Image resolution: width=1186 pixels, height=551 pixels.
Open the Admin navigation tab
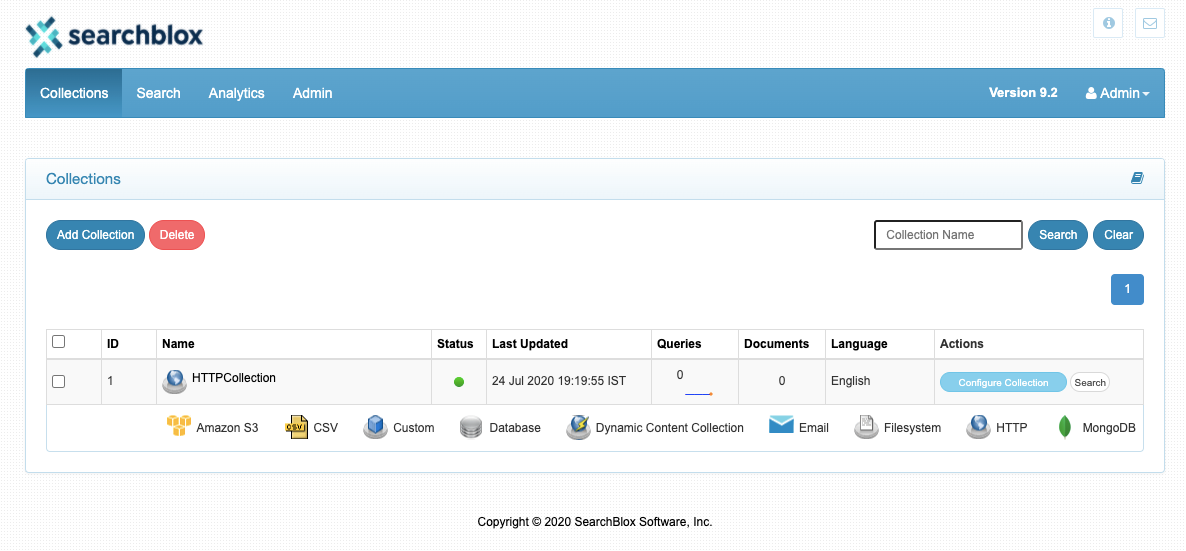[312, 93]
